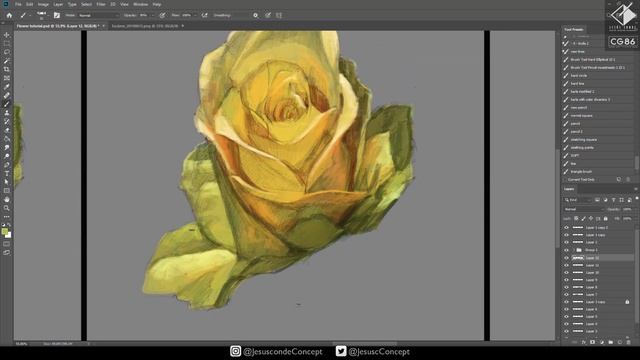The image size is (640, 360).
Task: Click the foreground color swatch
Action: (x=4, y=231)
